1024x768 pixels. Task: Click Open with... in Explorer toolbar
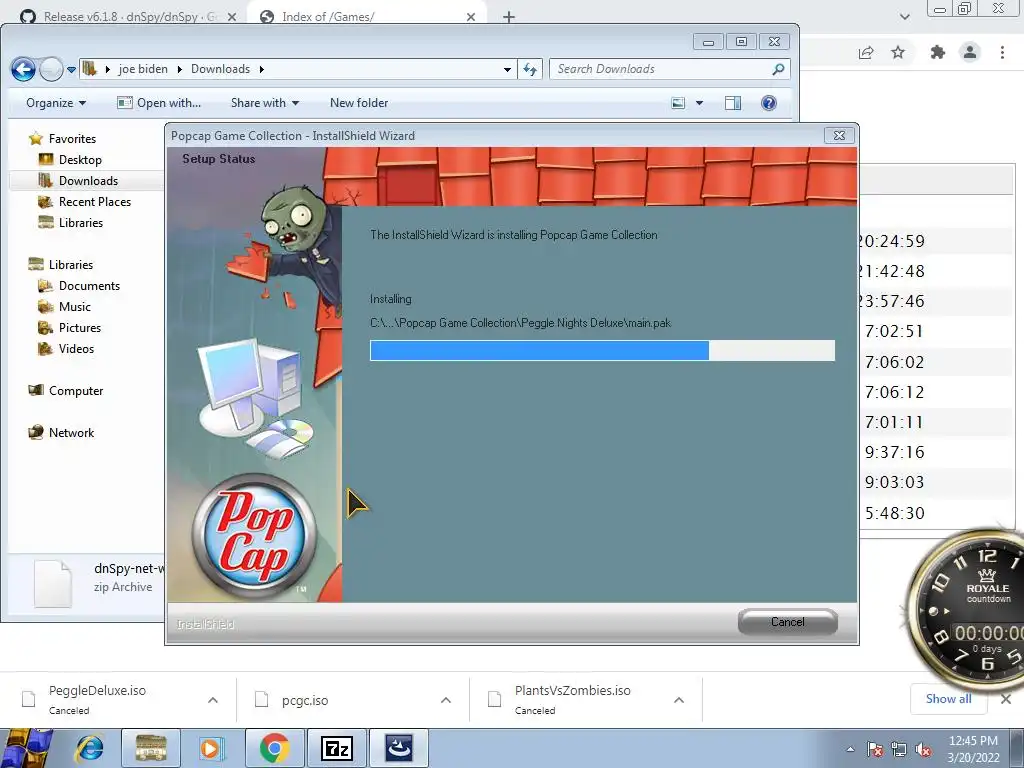click(159, 103)
